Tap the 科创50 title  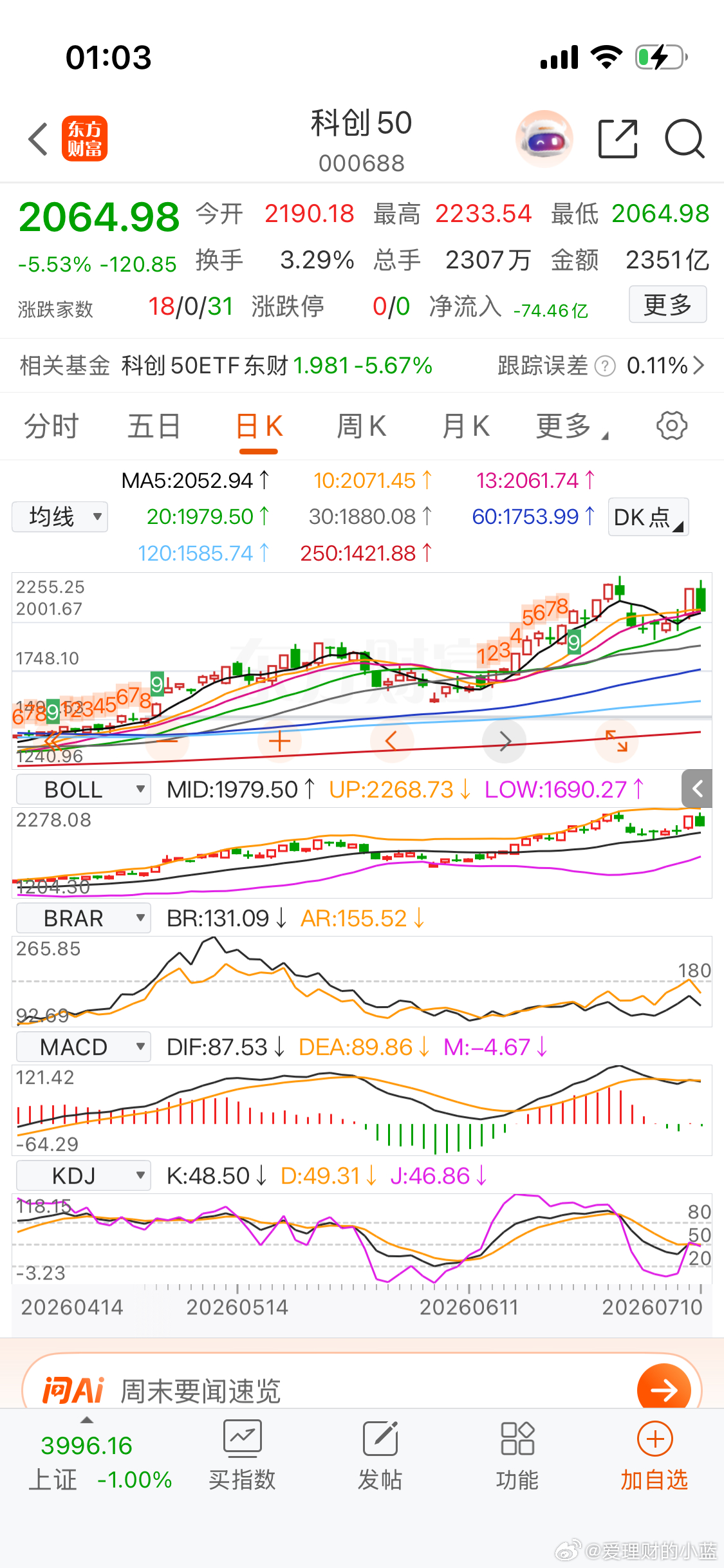click(x=362, y=123)
